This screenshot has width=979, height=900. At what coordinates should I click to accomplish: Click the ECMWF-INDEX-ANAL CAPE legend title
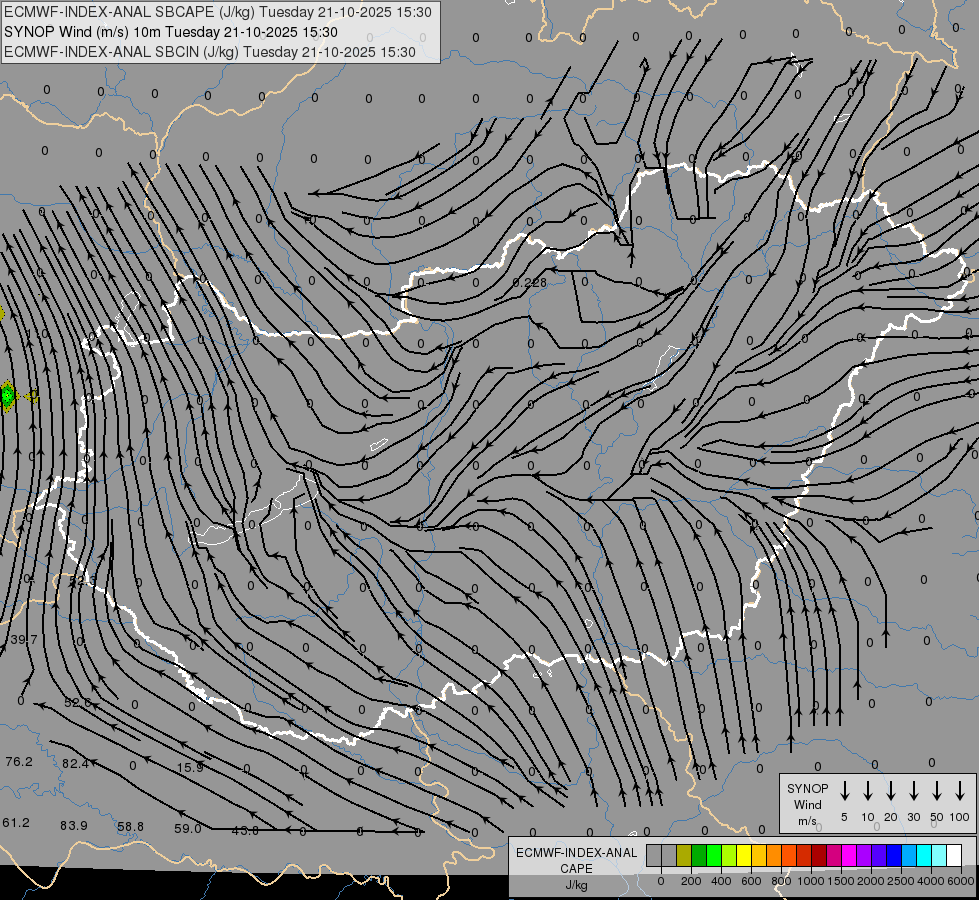(576, 861)
